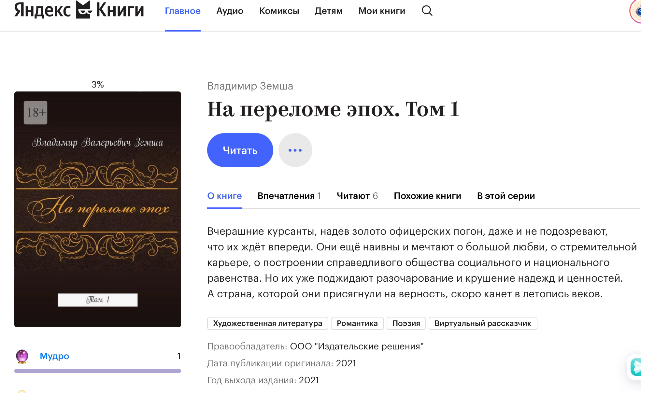The height and width of the screenshot is (405, 660).
Task: Open the user profile avatar
Action: [x=636, y=12]
